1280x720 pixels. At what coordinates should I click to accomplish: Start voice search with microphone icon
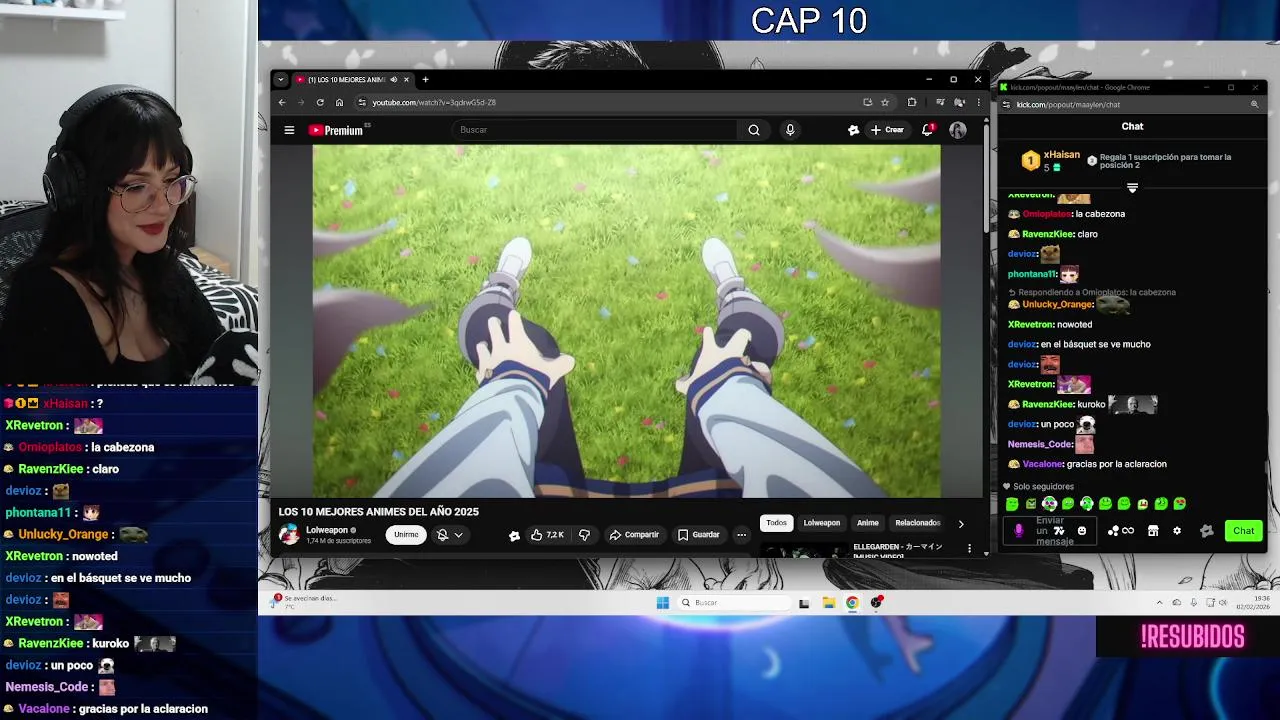click(x=790, y=130)
